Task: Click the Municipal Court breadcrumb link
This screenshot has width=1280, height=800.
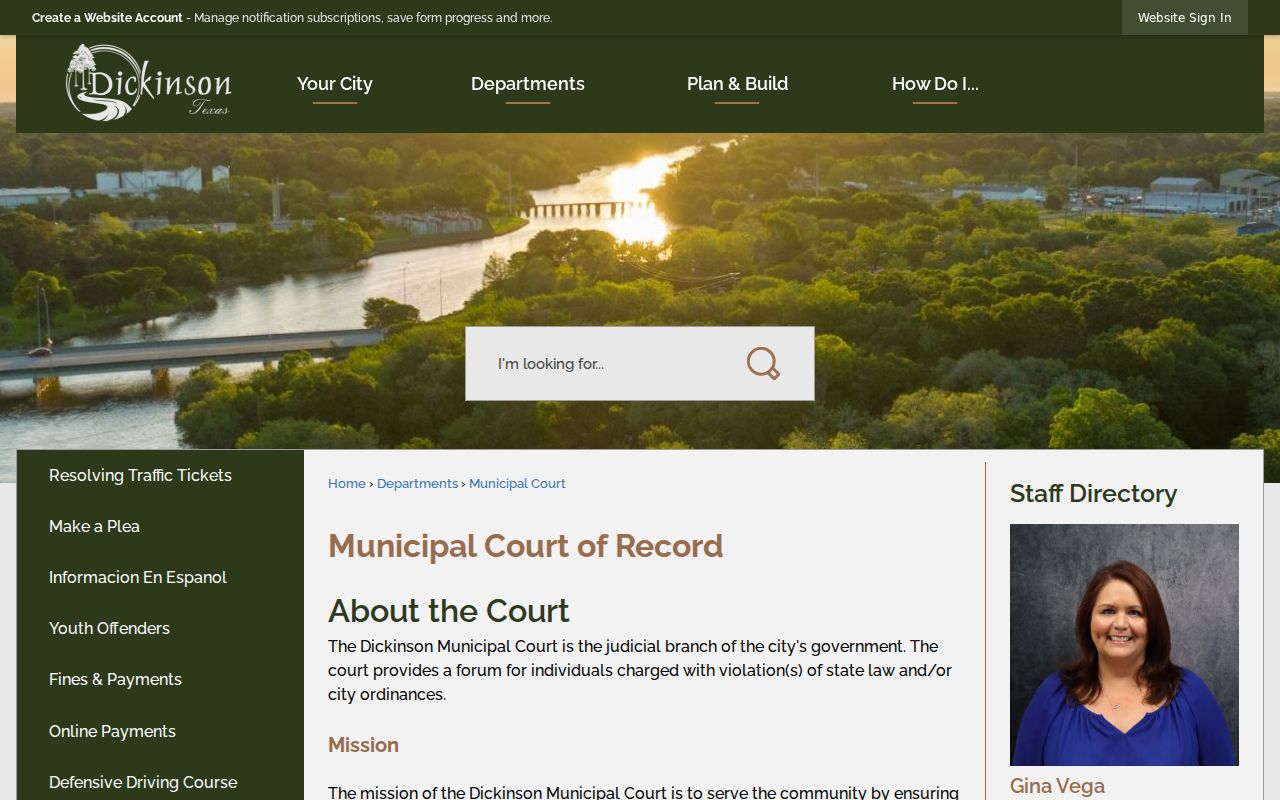Action: pos(517,483)
